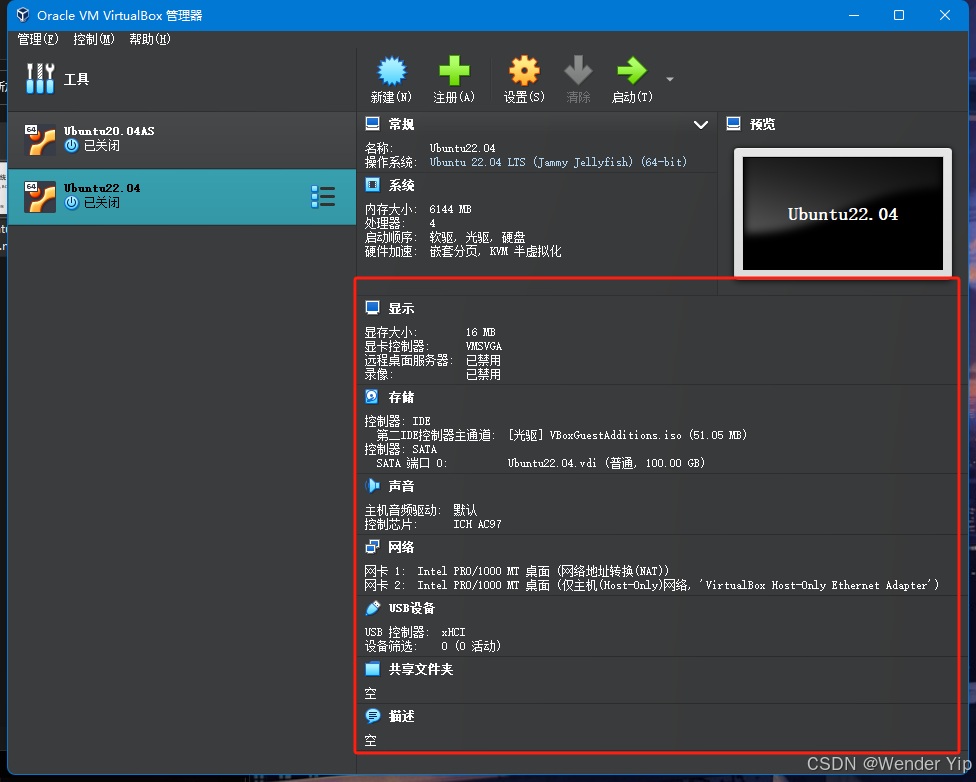Open the 网络 network section header

point(401,547)
